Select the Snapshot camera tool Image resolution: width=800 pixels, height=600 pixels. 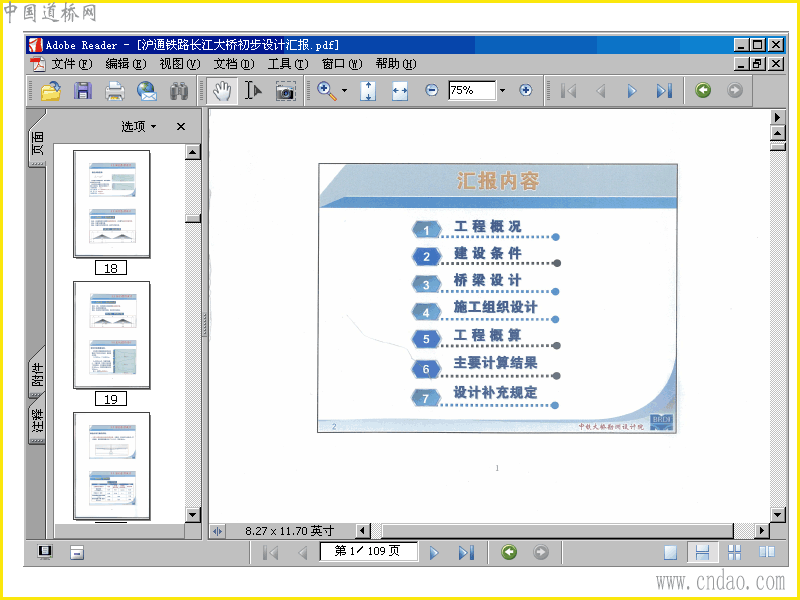tap(286, 91)
